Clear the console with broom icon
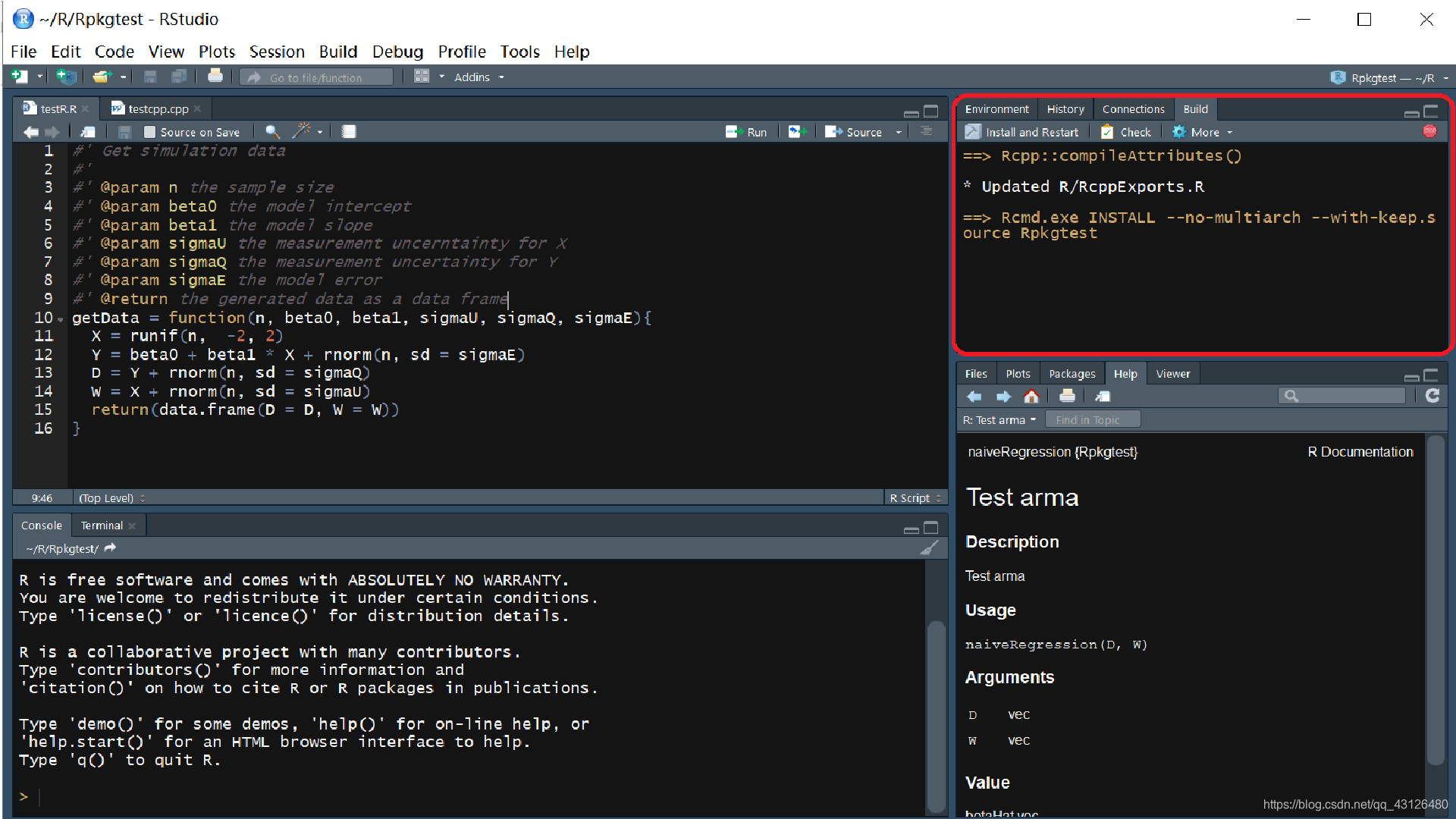 [929, 548]
